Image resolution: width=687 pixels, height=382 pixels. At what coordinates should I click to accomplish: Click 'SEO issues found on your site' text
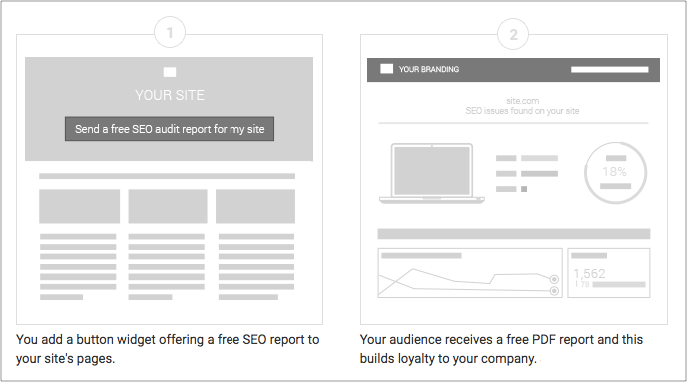[x=522, y=111]
